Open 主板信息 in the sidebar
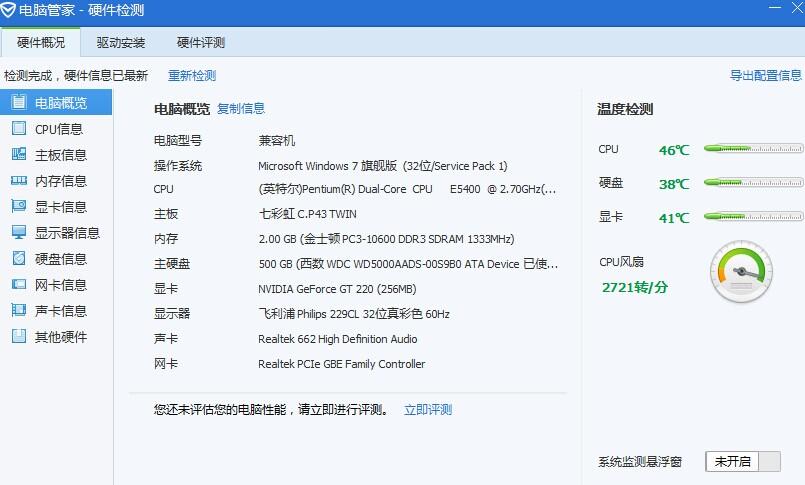This screenshot has width=805, height=485. 61,155
